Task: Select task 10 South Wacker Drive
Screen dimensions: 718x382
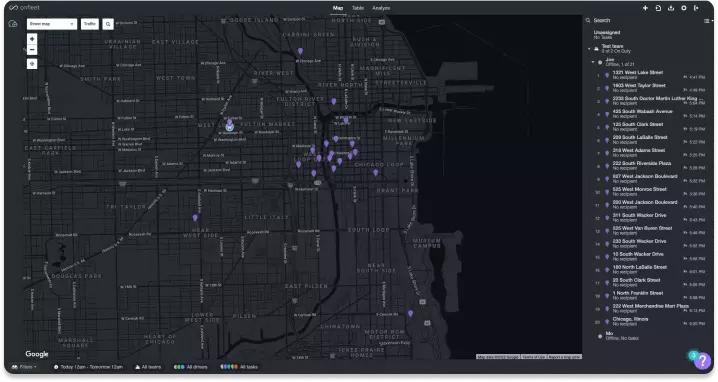Action: coord(650,256)
